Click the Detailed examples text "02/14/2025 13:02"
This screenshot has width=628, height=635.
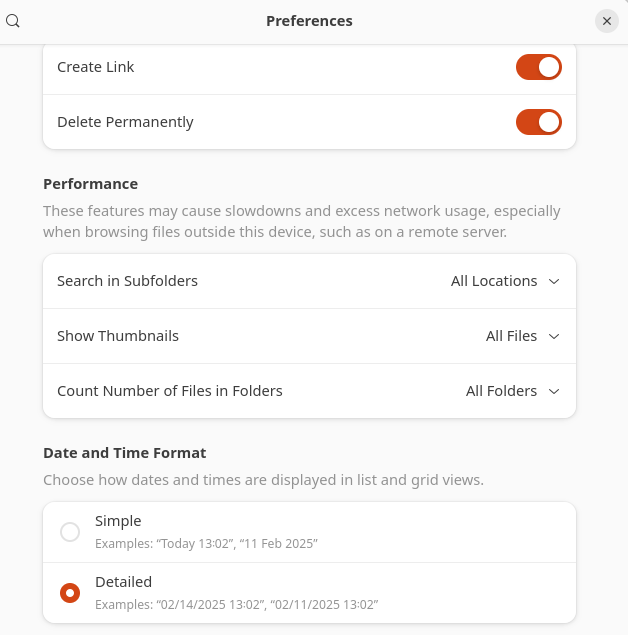(211, 605)
